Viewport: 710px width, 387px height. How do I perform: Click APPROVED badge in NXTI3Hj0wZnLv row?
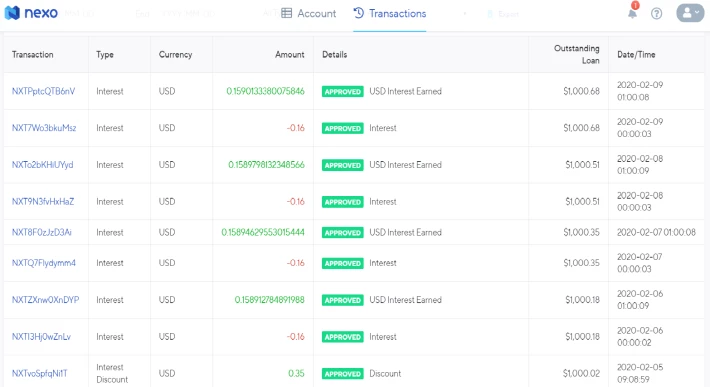[x=343, y=337]
